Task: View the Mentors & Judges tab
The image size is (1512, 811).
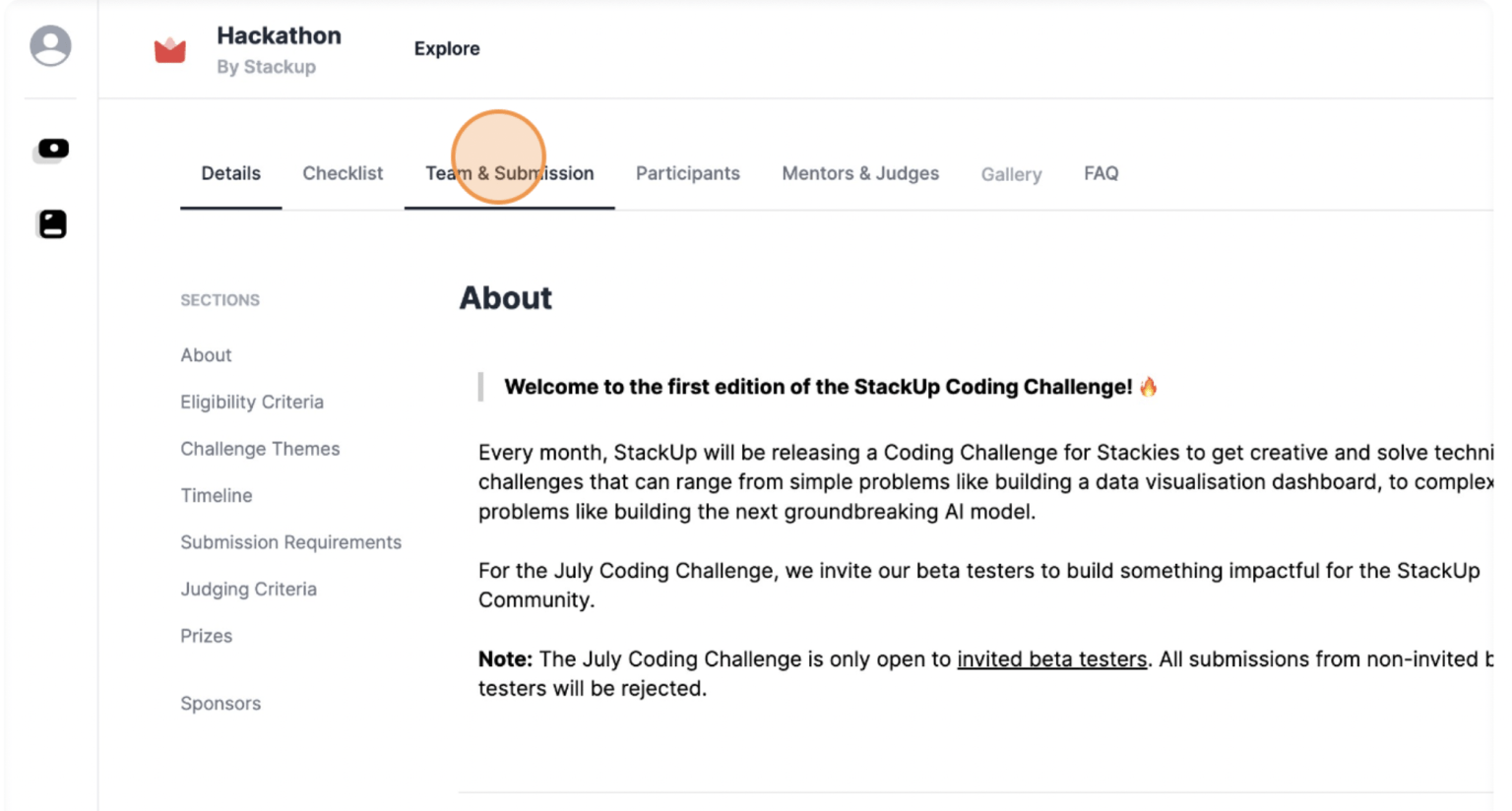Action: tap(859, 174)
